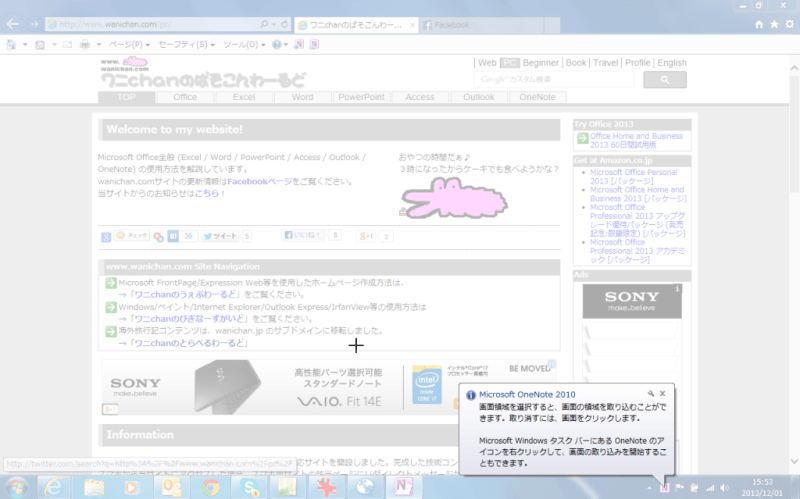This screenshot has height=499, width=800.
Task: Click the wrench options icon in OneNote balloon
Action: 651,393
